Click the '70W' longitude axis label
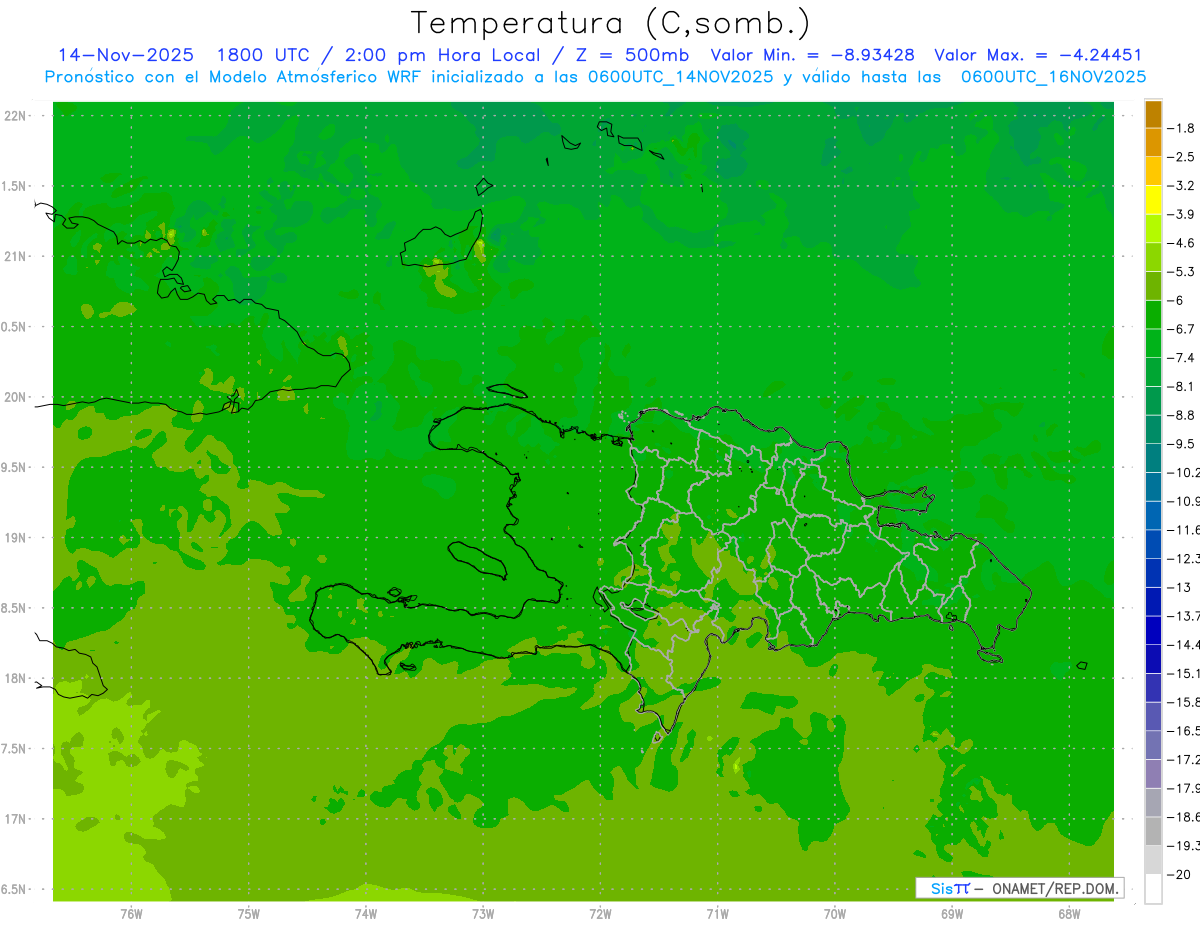This screenshot has width=1200, height=927. coord(835,914)
